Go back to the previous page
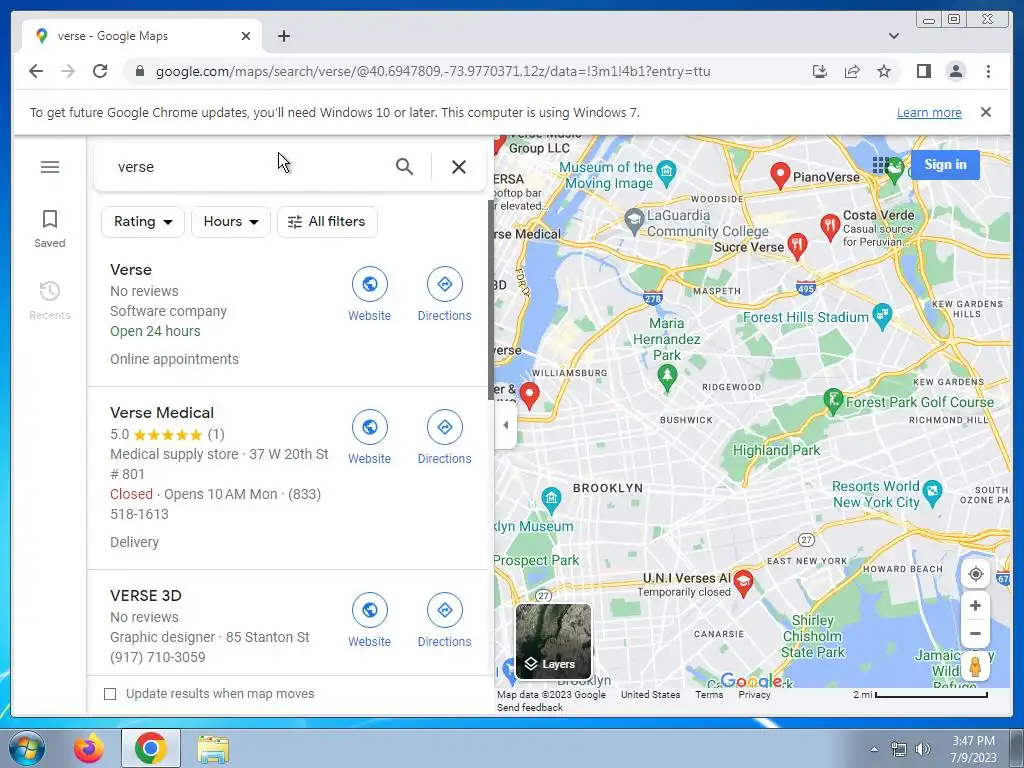 click(36, 71)
